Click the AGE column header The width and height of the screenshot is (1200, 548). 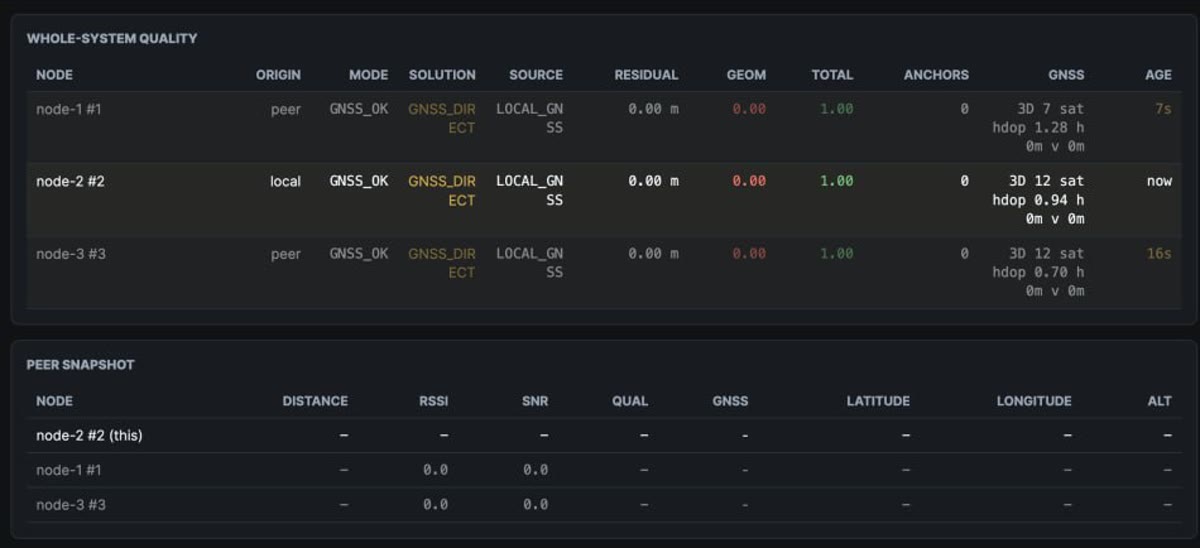[1158, 75]
